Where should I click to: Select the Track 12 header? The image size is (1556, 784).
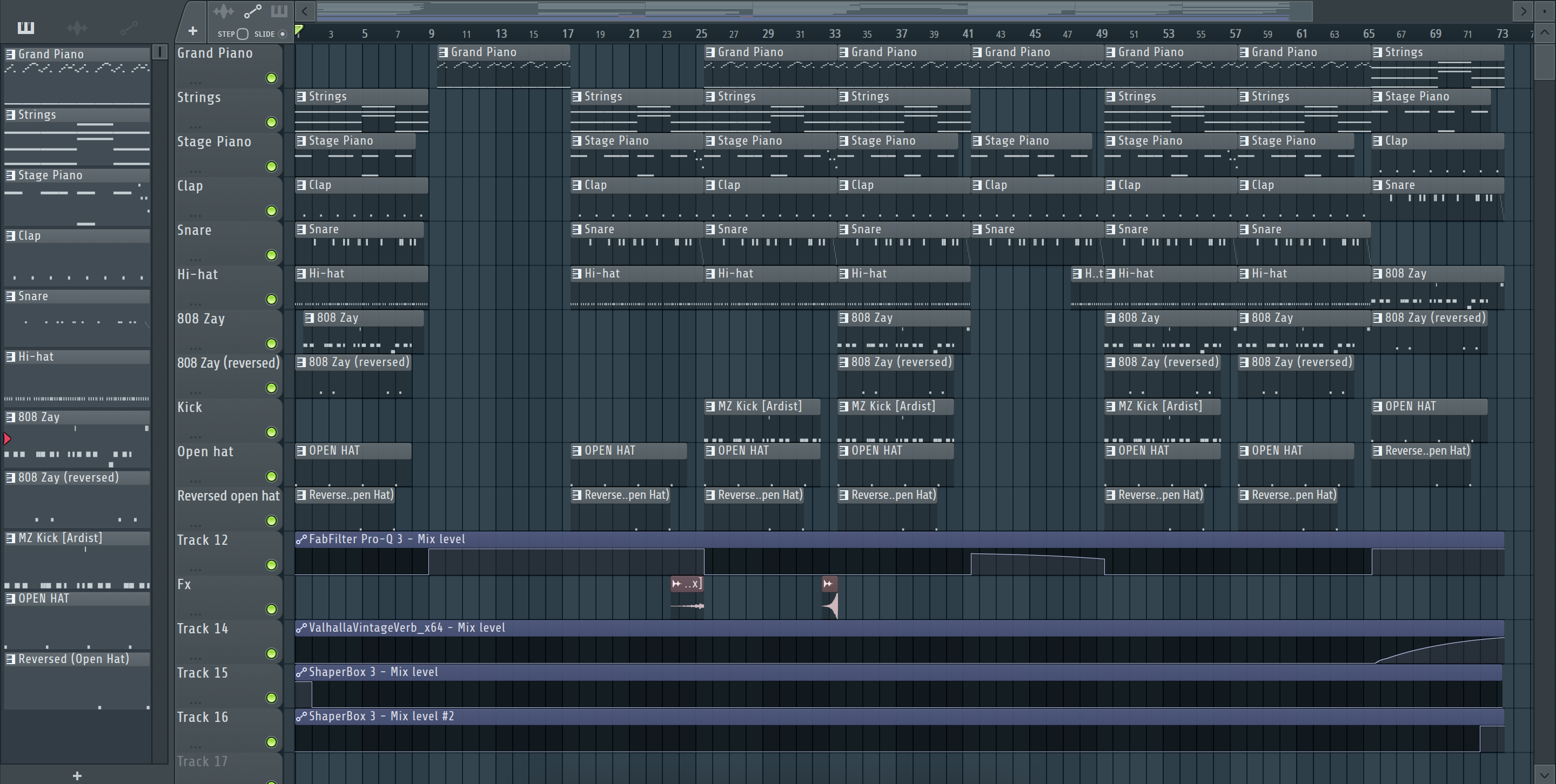pos(229,553)
